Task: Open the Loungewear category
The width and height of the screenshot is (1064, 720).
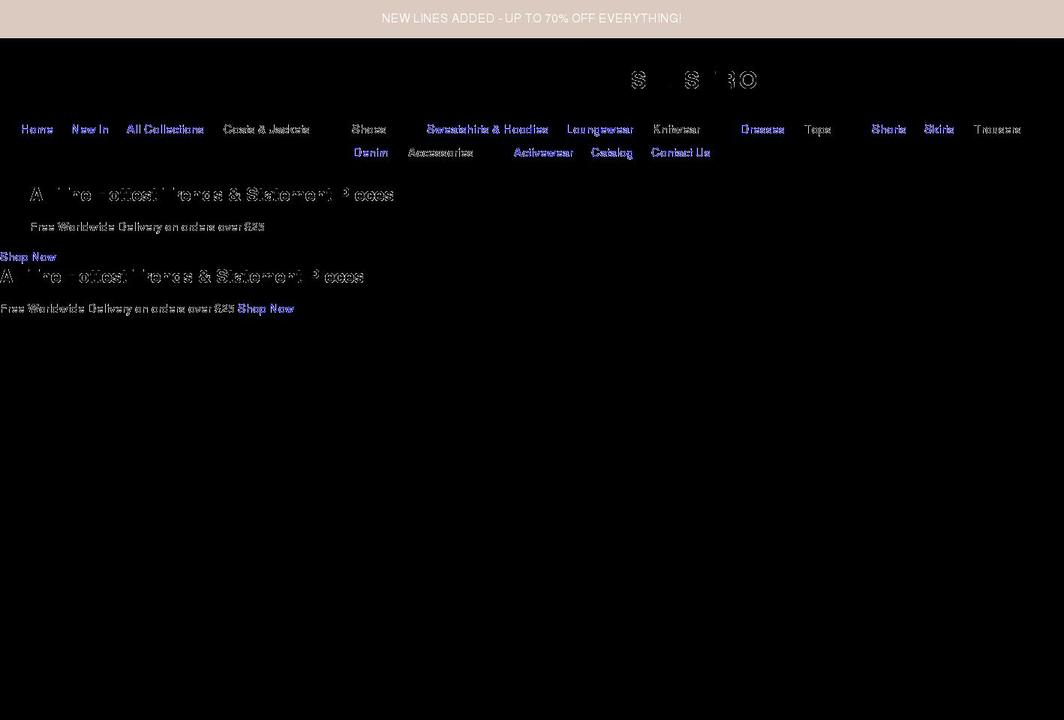Action: point(599,129)
